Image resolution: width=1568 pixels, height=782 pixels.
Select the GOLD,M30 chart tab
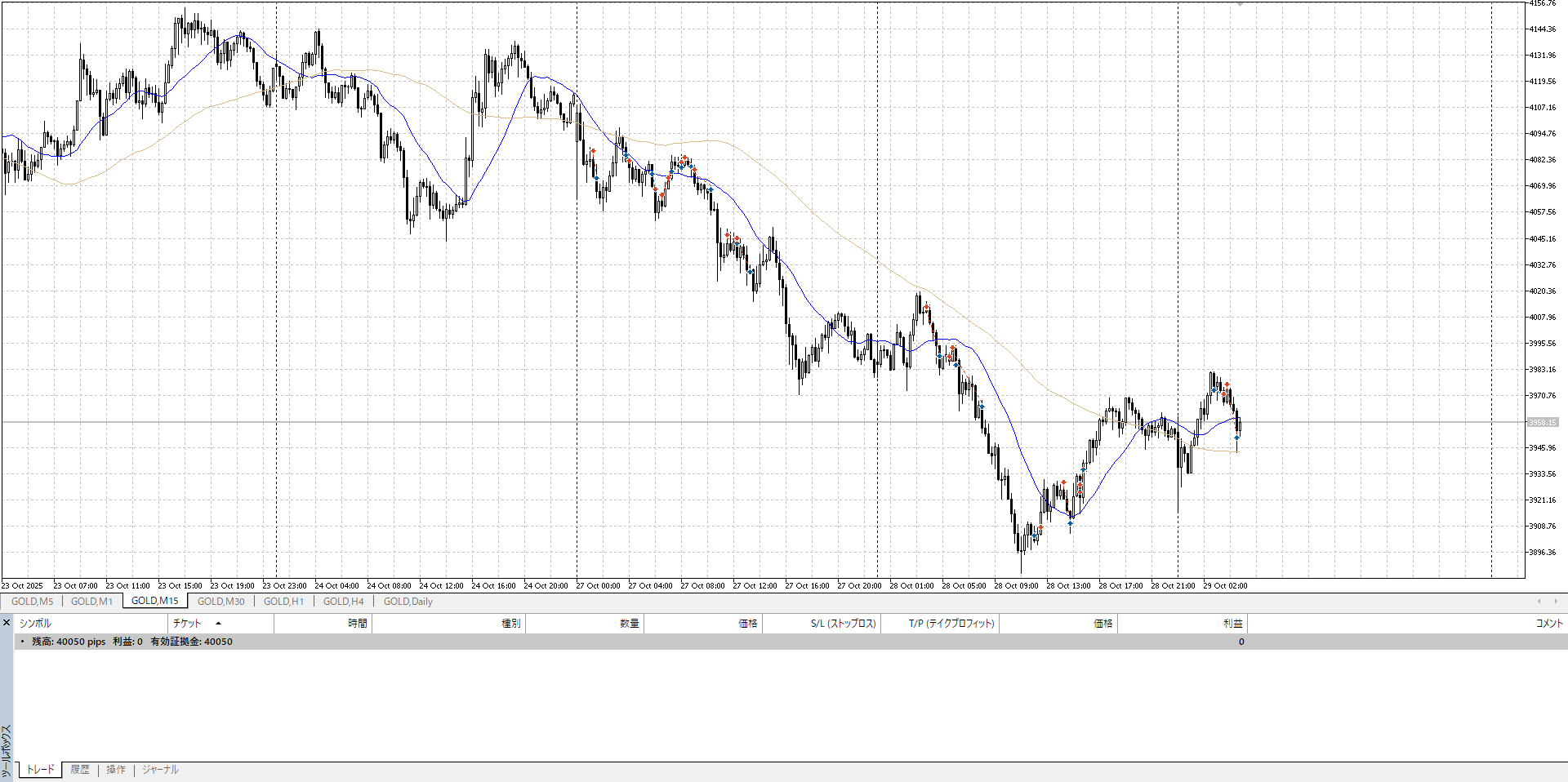220,602
